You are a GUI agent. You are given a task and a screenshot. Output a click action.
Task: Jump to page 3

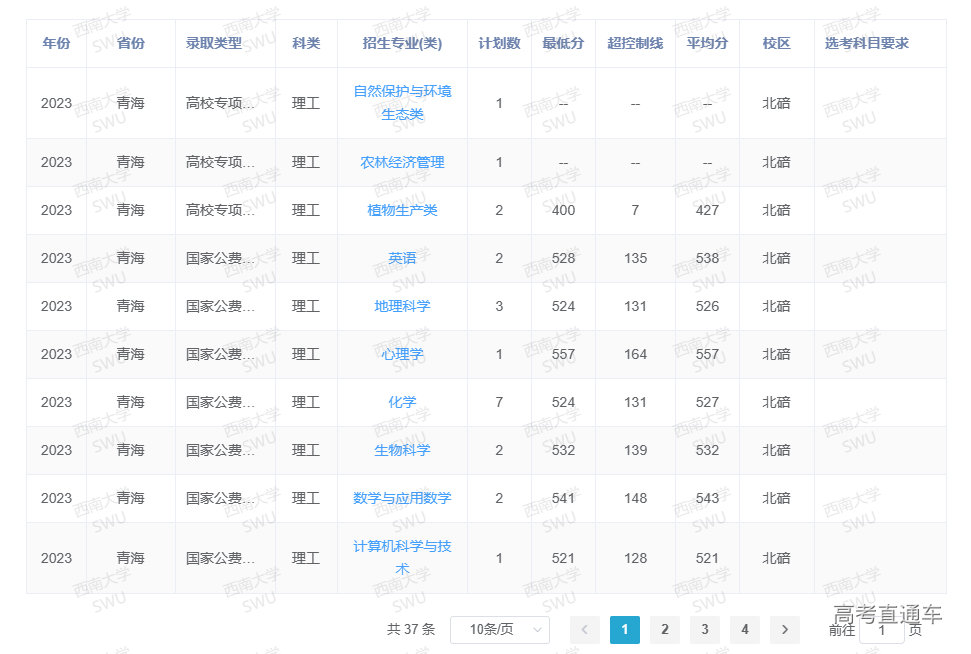pos(705,630)
